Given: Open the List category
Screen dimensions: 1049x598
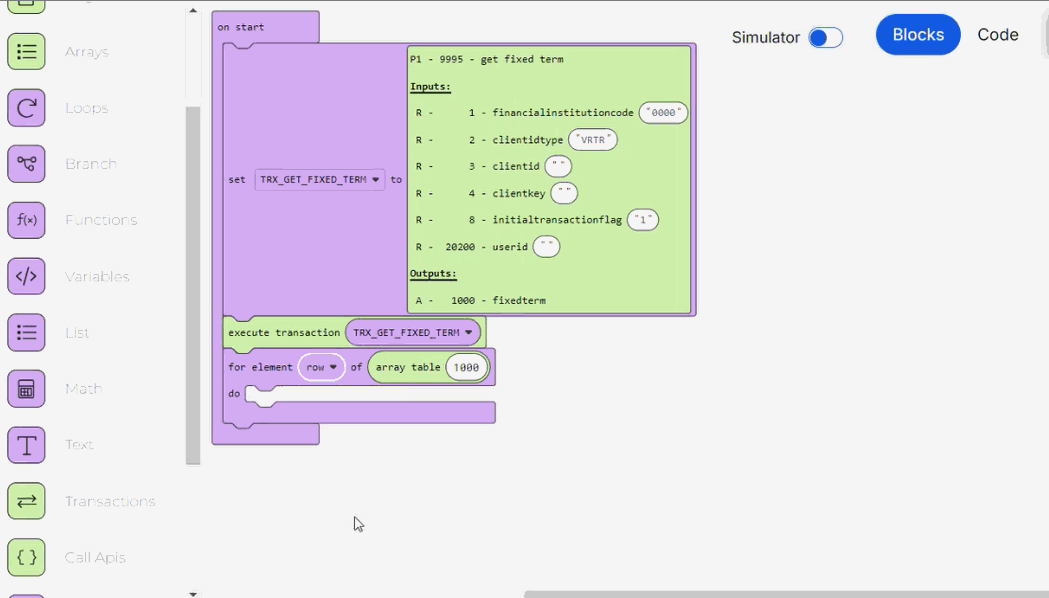Looking at the screenshot, I should click(27, 332).
